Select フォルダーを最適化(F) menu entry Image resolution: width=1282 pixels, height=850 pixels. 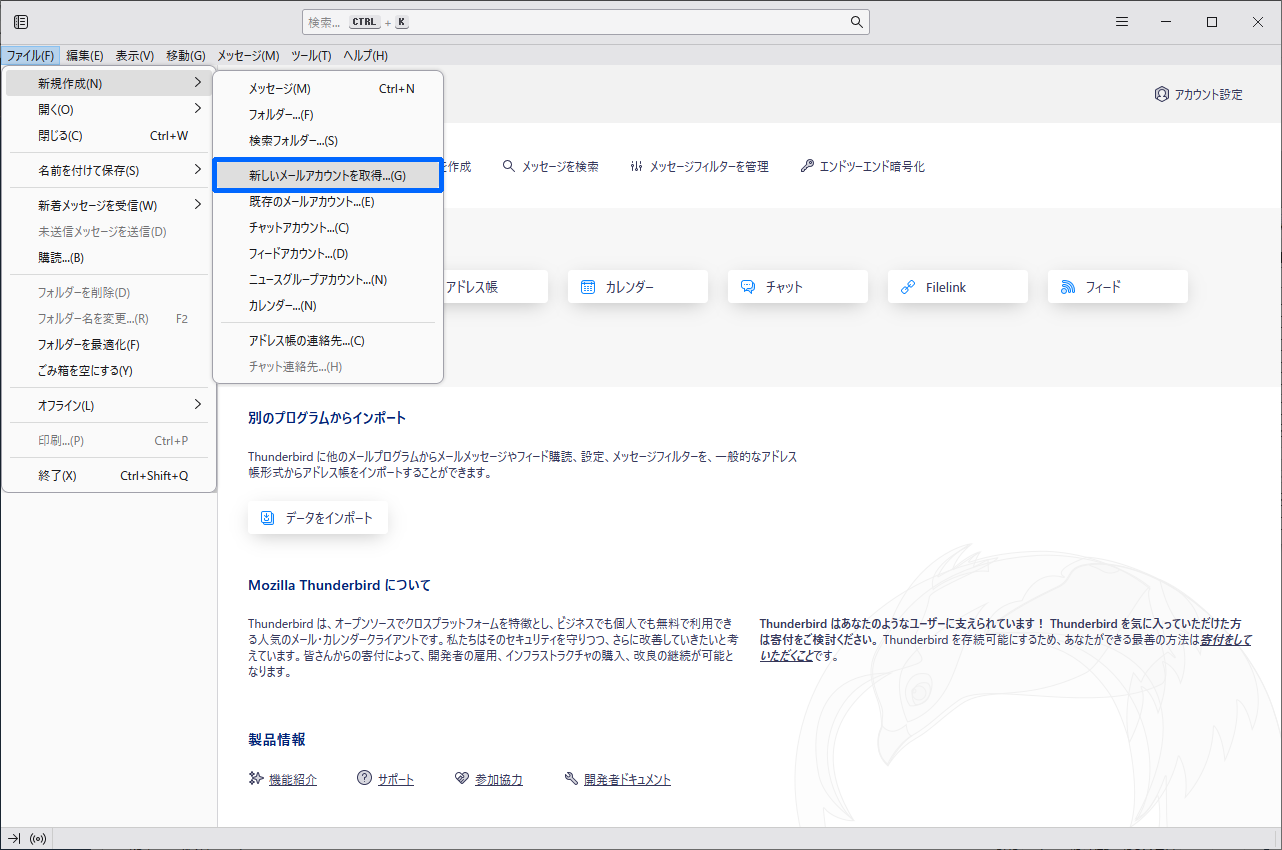[111, 345]
